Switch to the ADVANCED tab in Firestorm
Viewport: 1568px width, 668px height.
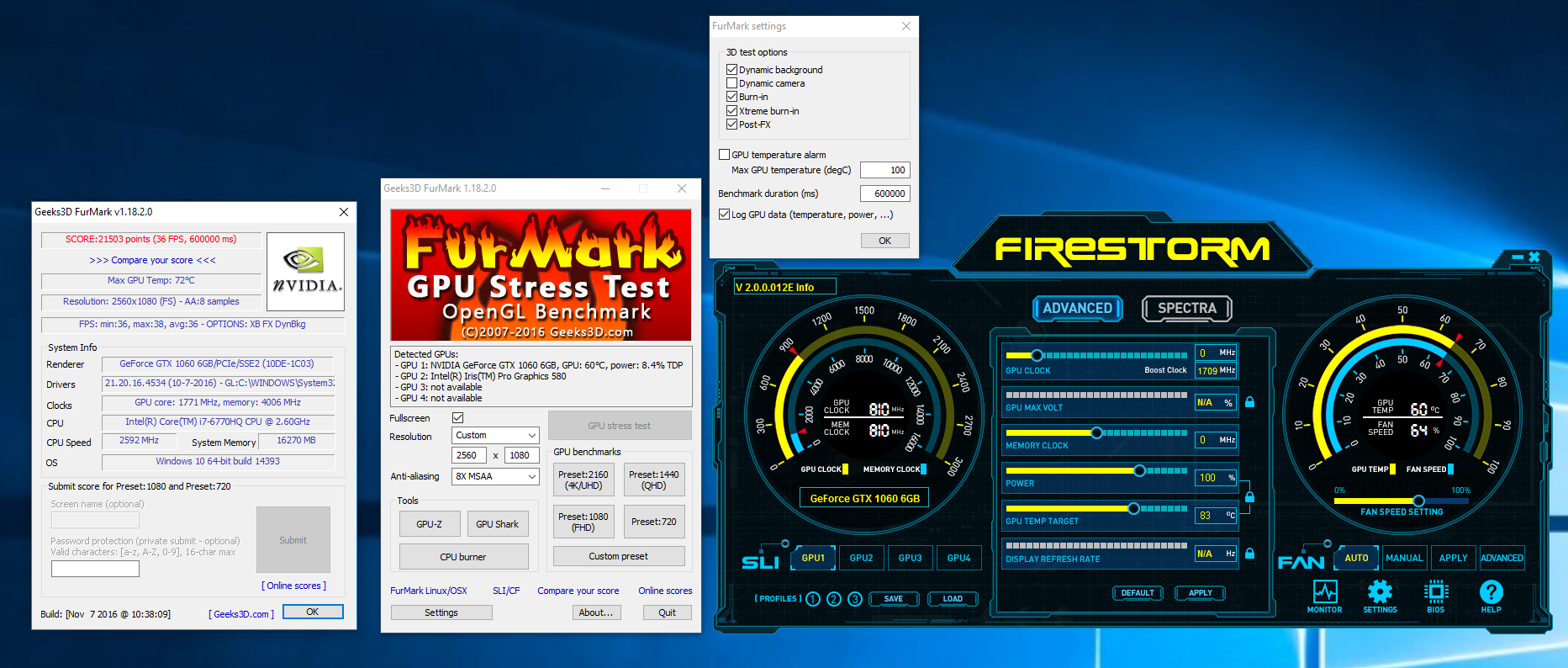pos(1077,309)
